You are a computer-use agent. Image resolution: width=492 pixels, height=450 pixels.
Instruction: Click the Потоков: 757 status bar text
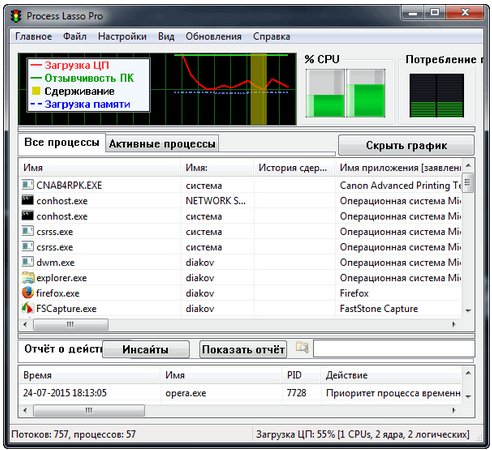[73, 434]
